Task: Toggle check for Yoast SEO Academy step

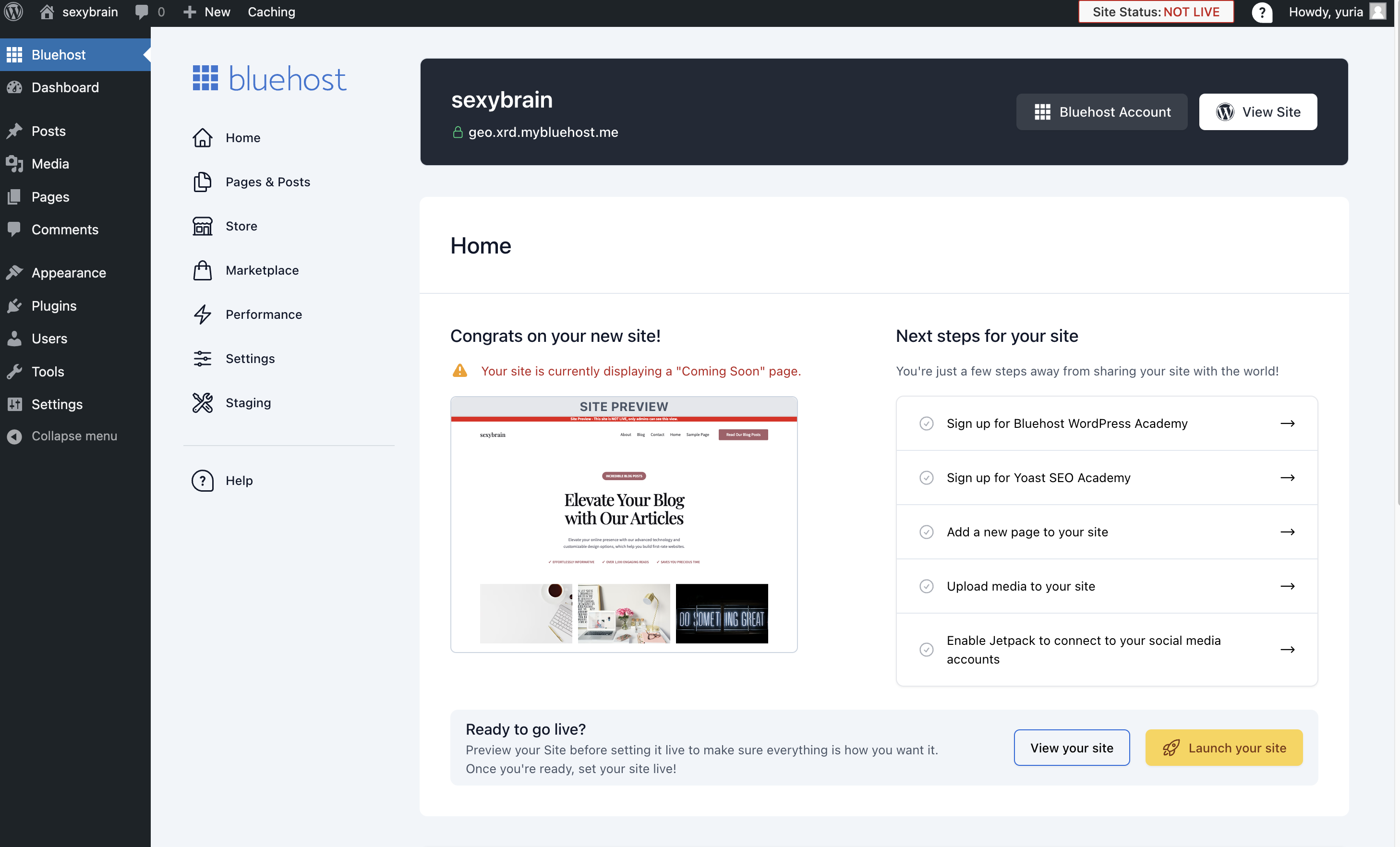Action: [926, 478]
